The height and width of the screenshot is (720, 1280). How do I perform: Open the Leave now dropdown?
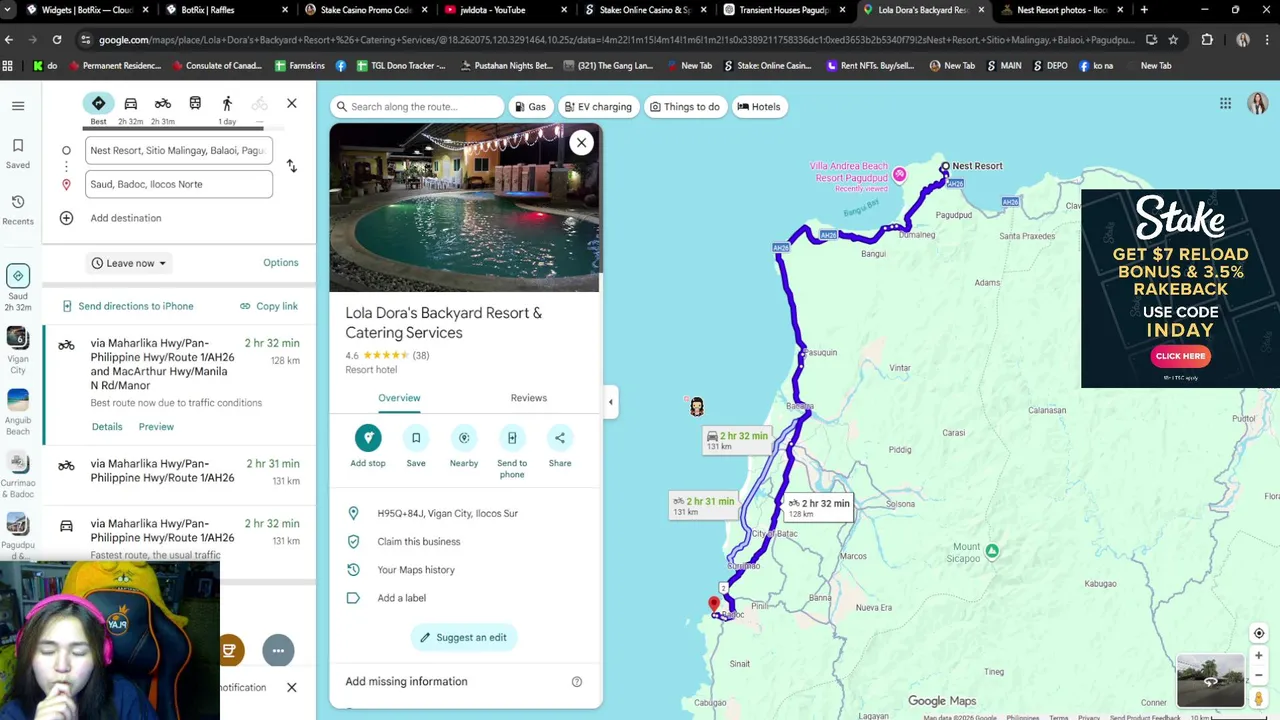(130, 263)
